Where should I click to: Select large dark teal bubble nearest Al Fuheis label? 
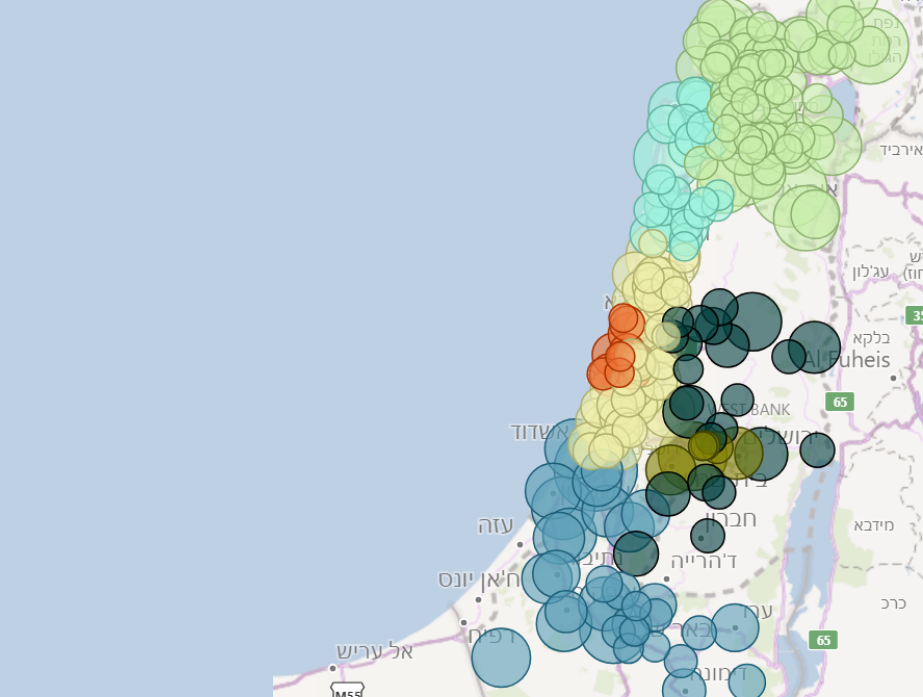coord(814,347)
